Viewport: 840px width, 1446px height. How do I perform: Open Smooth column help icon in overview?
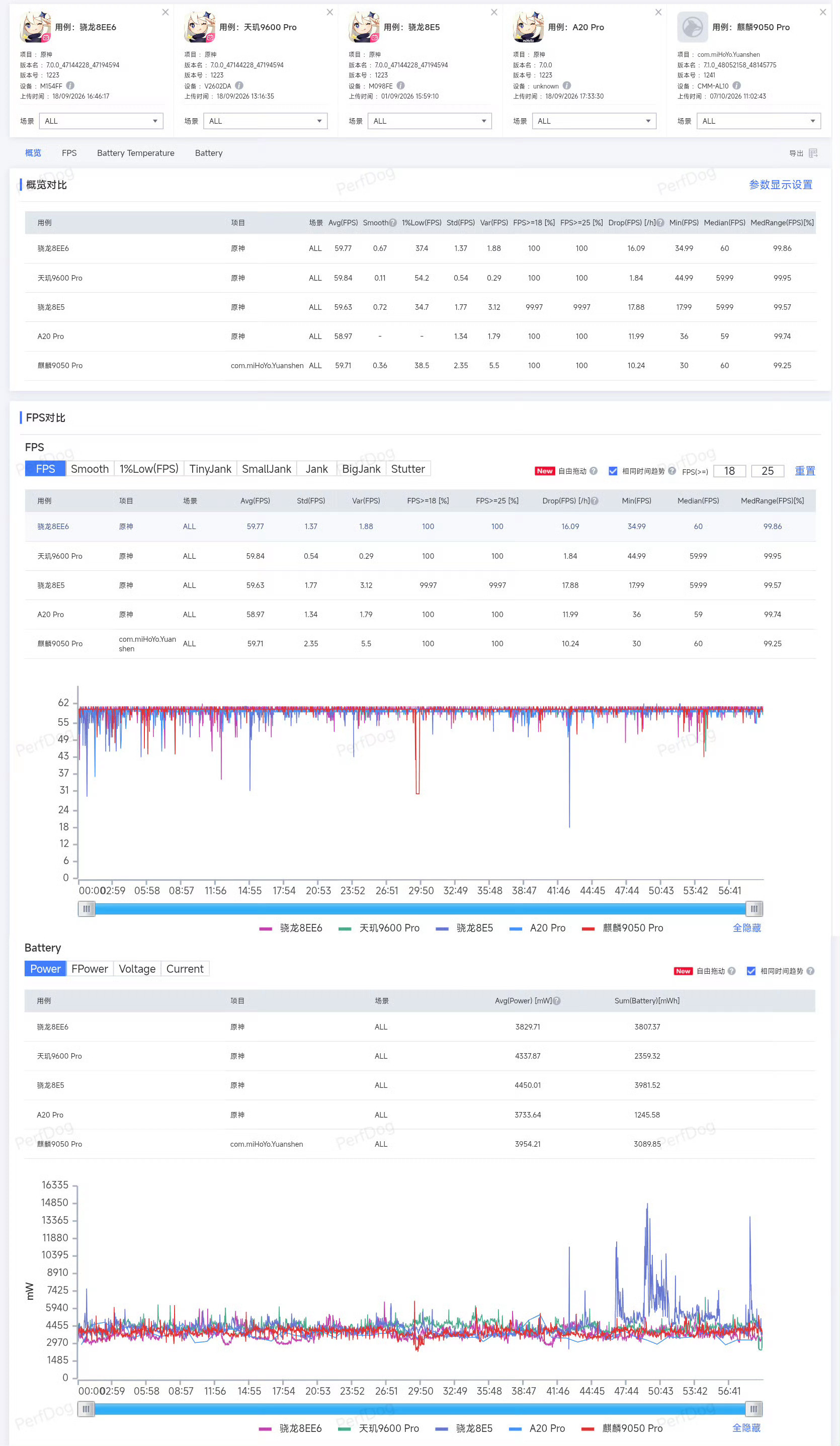[392, 223]
